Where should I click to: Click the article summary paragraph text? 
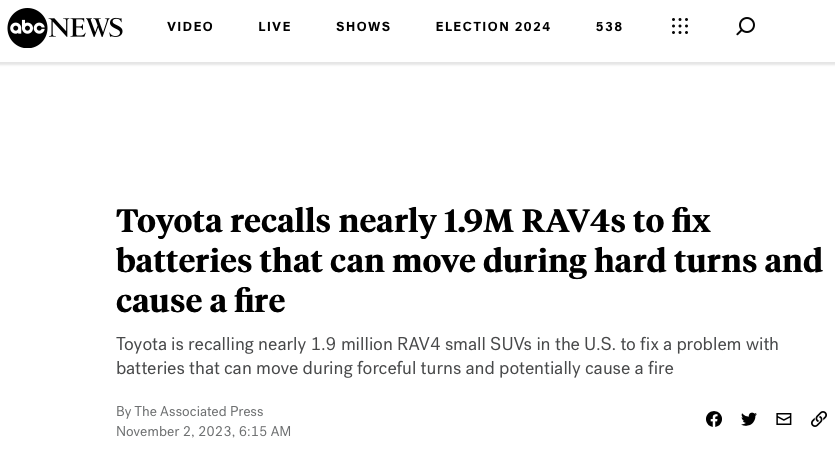[447, 356]
